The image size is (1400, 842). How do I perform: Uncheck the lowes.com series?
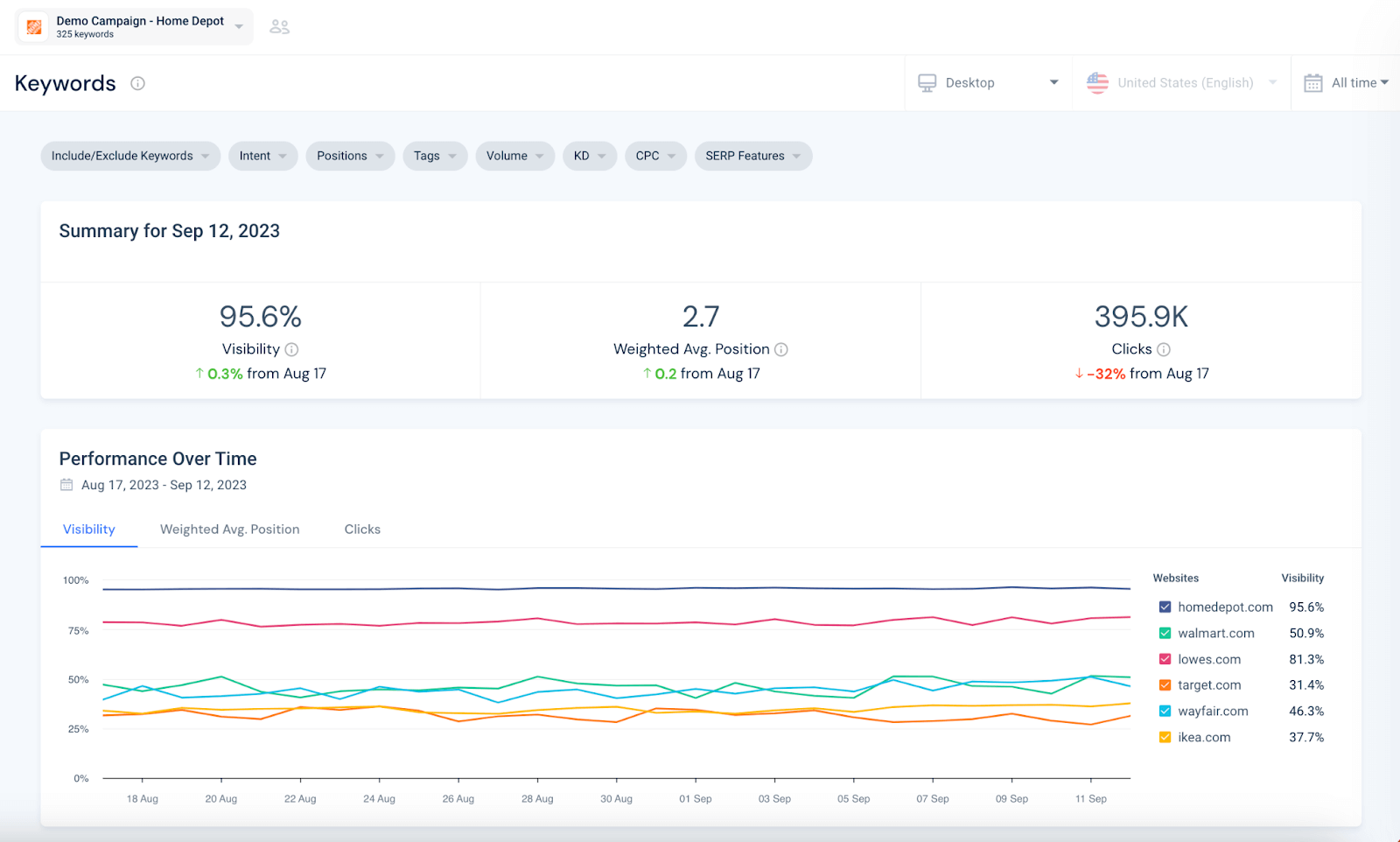[x=1165, y=659]
